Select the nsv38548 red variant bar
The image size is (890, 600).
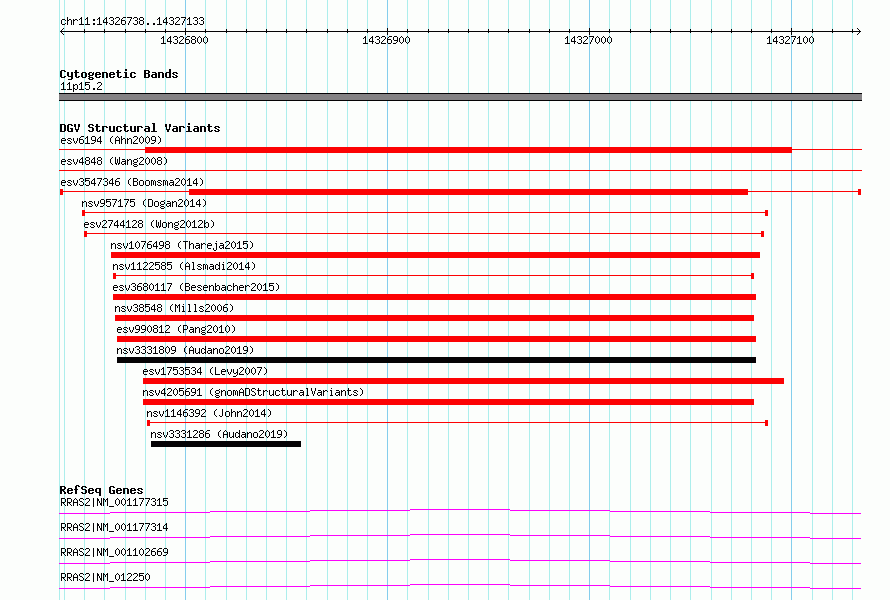pos(434,318)
